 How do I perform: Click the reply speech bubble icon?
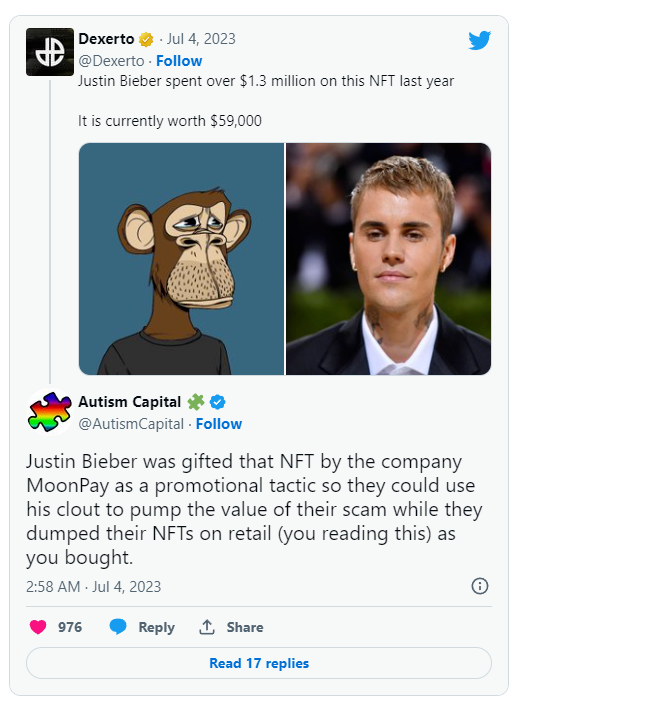point(118,627)
